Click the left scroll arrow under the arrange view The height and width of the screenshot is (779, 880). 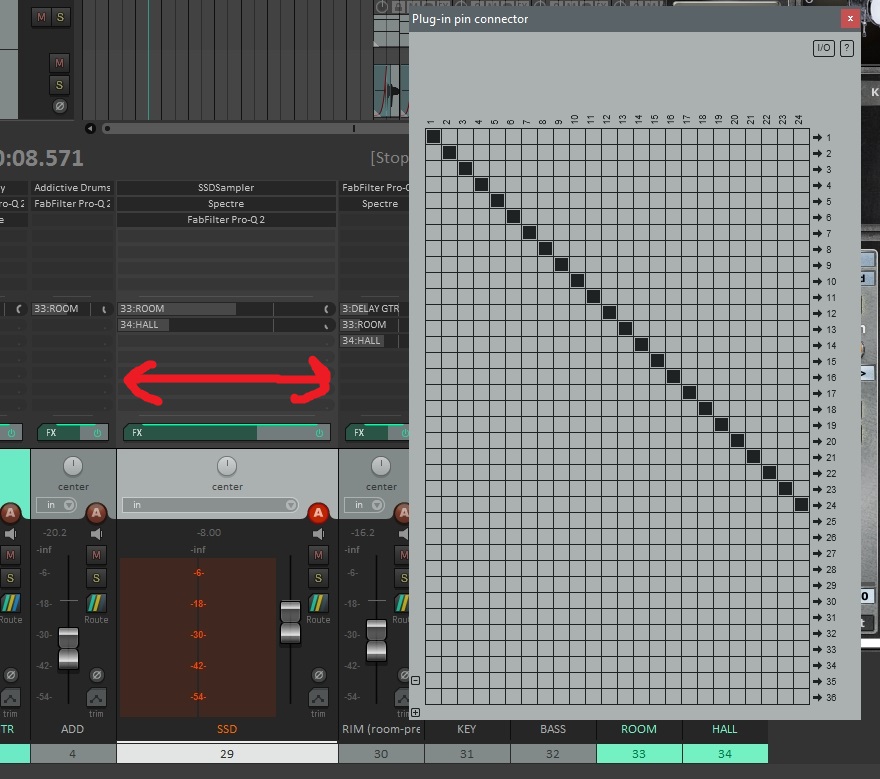[x=90, y=129]
